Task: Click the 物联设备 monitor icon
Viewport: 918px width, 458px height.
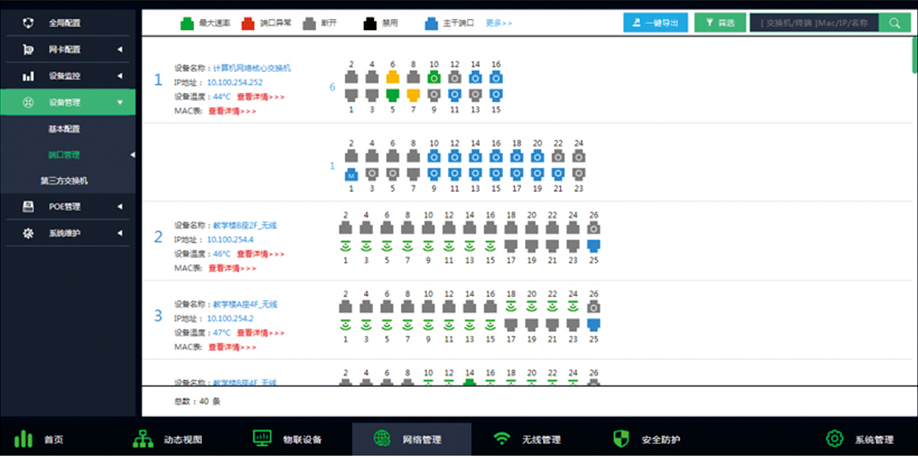Action: (x=263, y=439)
